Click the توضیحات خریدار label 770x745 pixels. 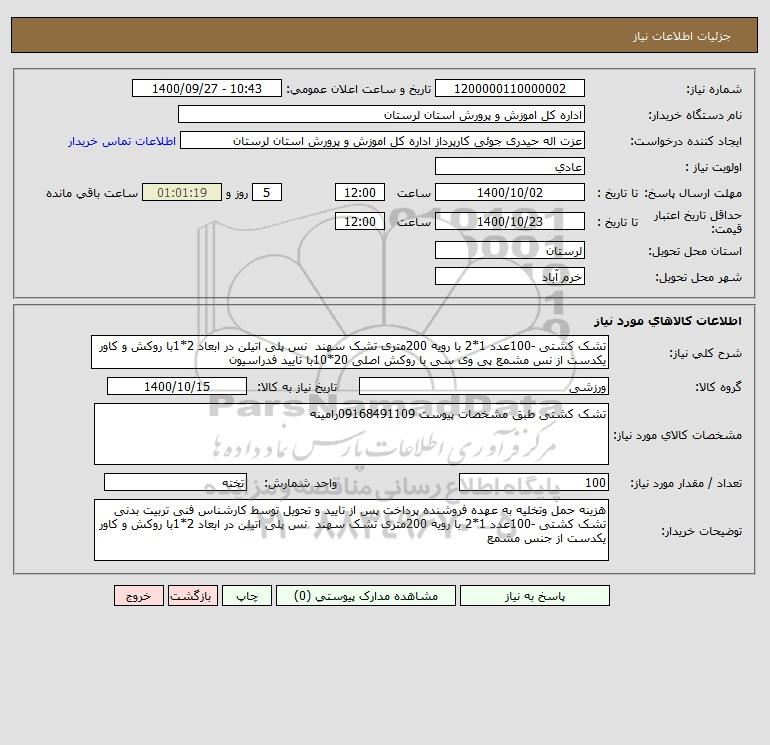(702, 531)
